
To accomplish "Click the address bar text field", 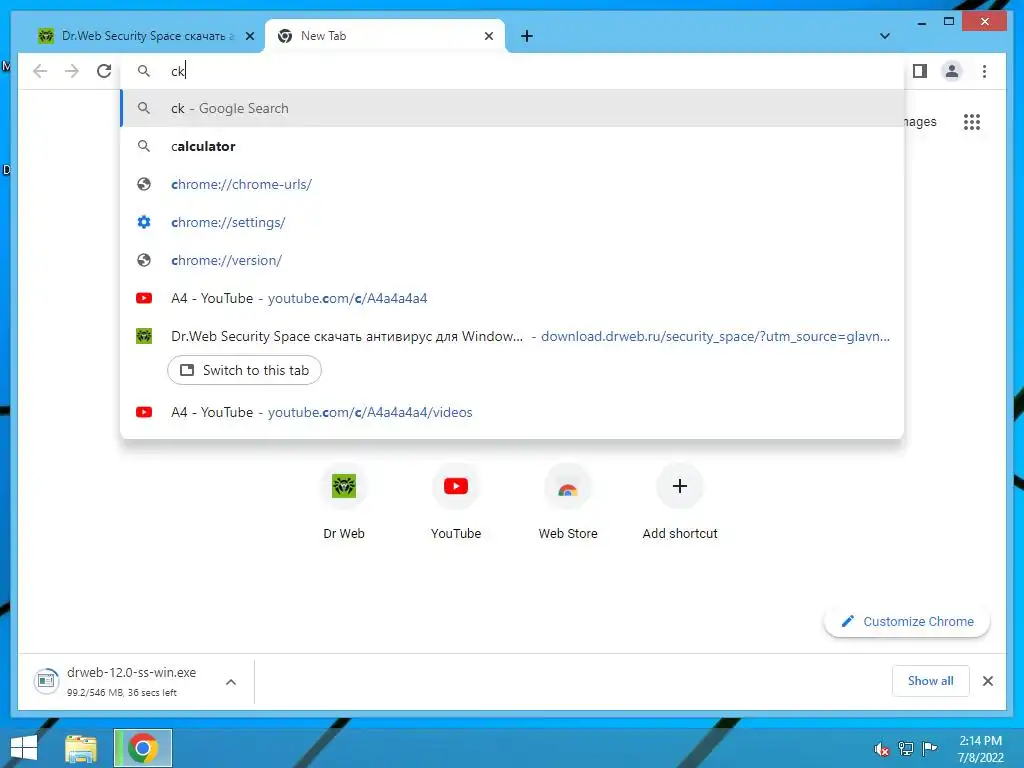I will click(512, 71).
